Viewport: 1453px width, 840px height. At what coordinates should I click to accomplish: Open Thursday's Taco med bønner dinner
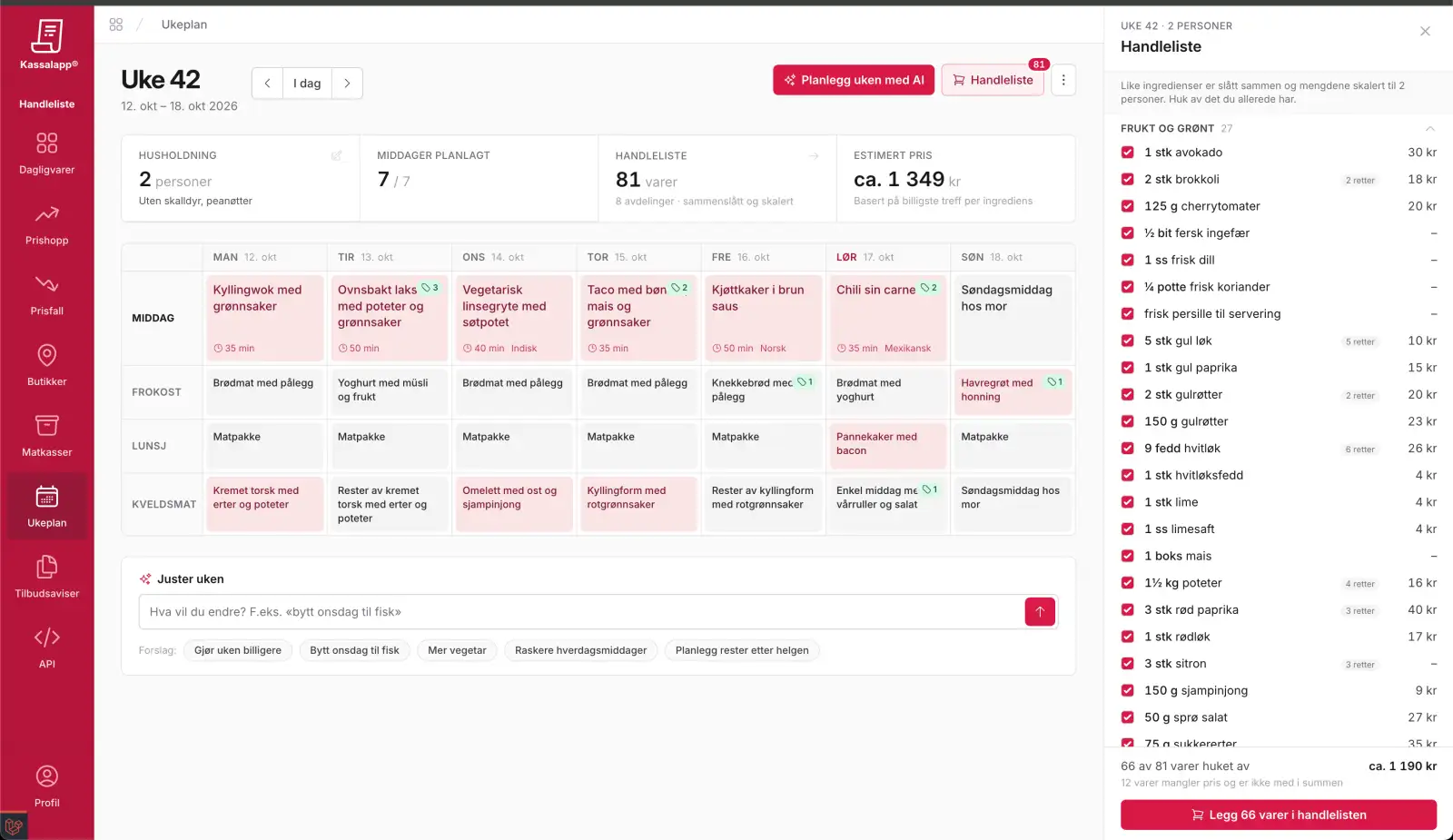pyautogui.click(x=639, y=318)
